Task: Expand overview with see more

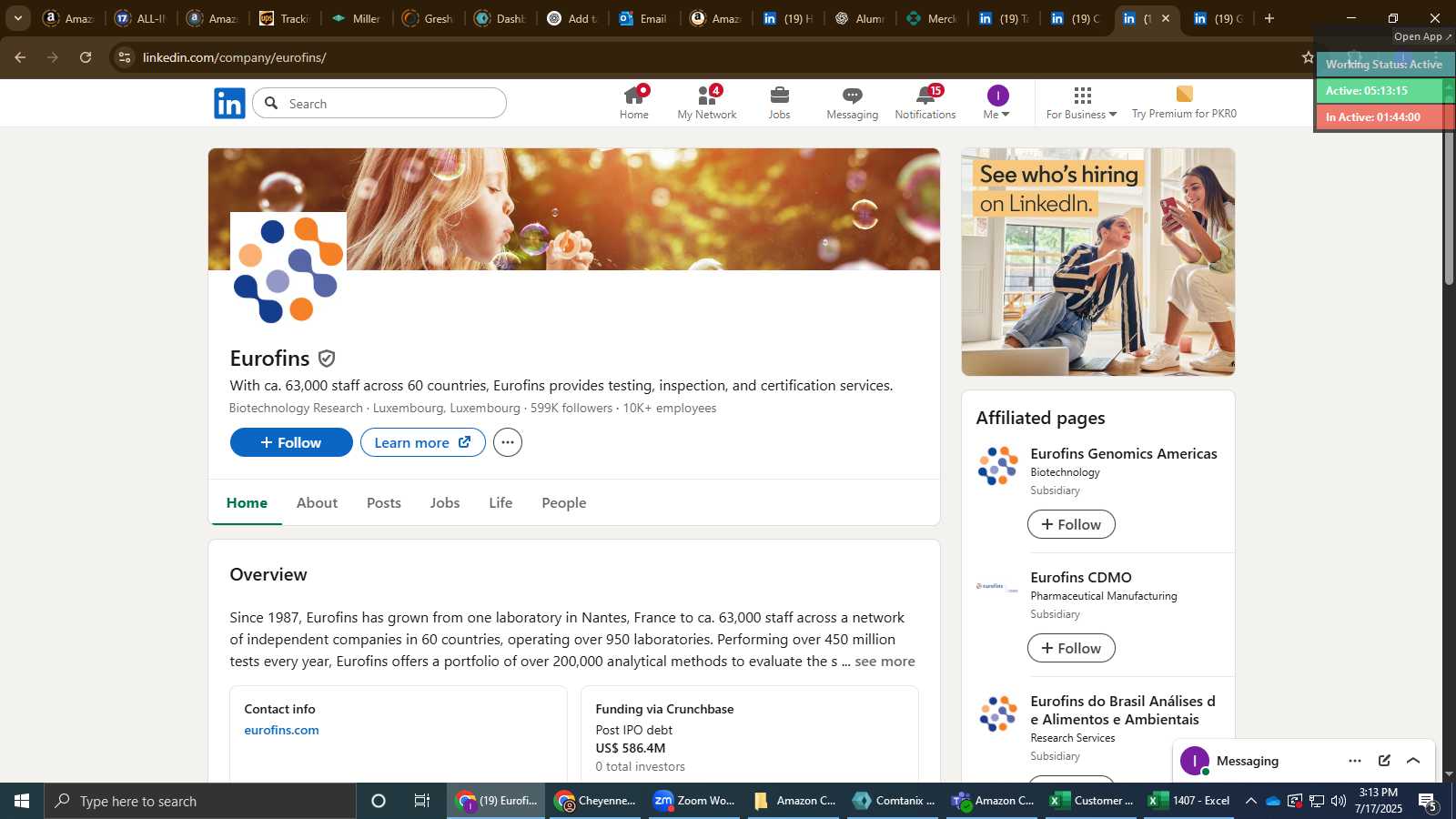Action: click(885, 662)
